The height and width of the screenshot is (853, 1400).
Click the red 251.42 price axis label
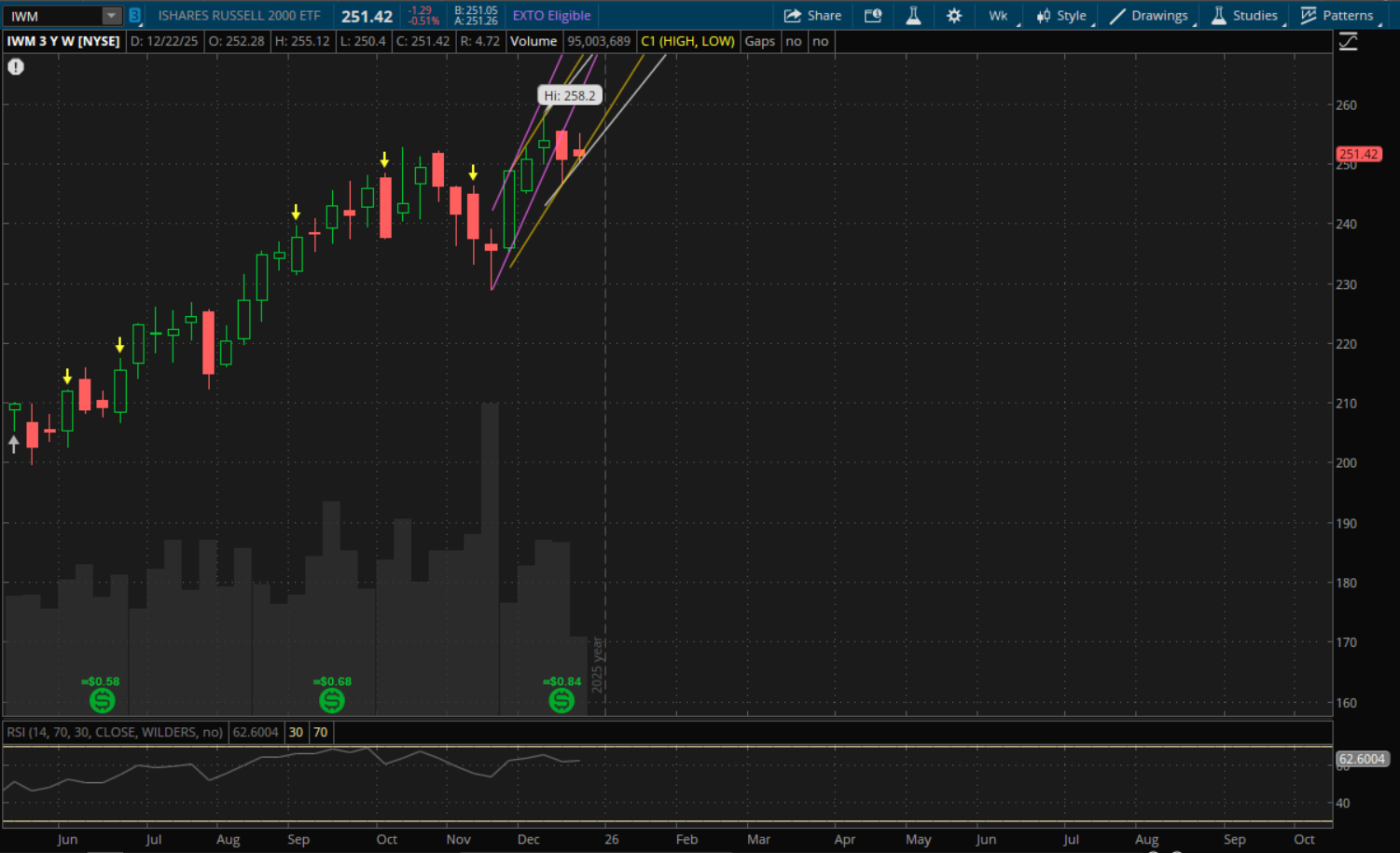[x=1358, y=155]
